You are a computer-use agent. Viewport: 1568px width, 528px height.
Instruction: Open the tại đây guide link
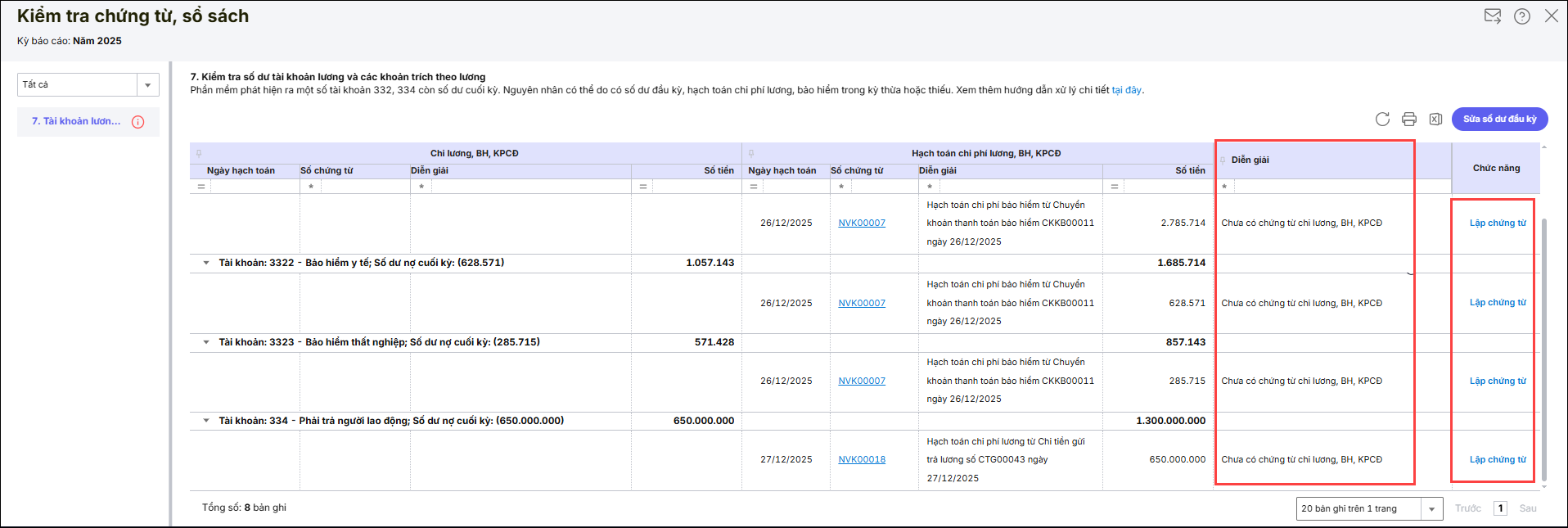pos(1126,90)
